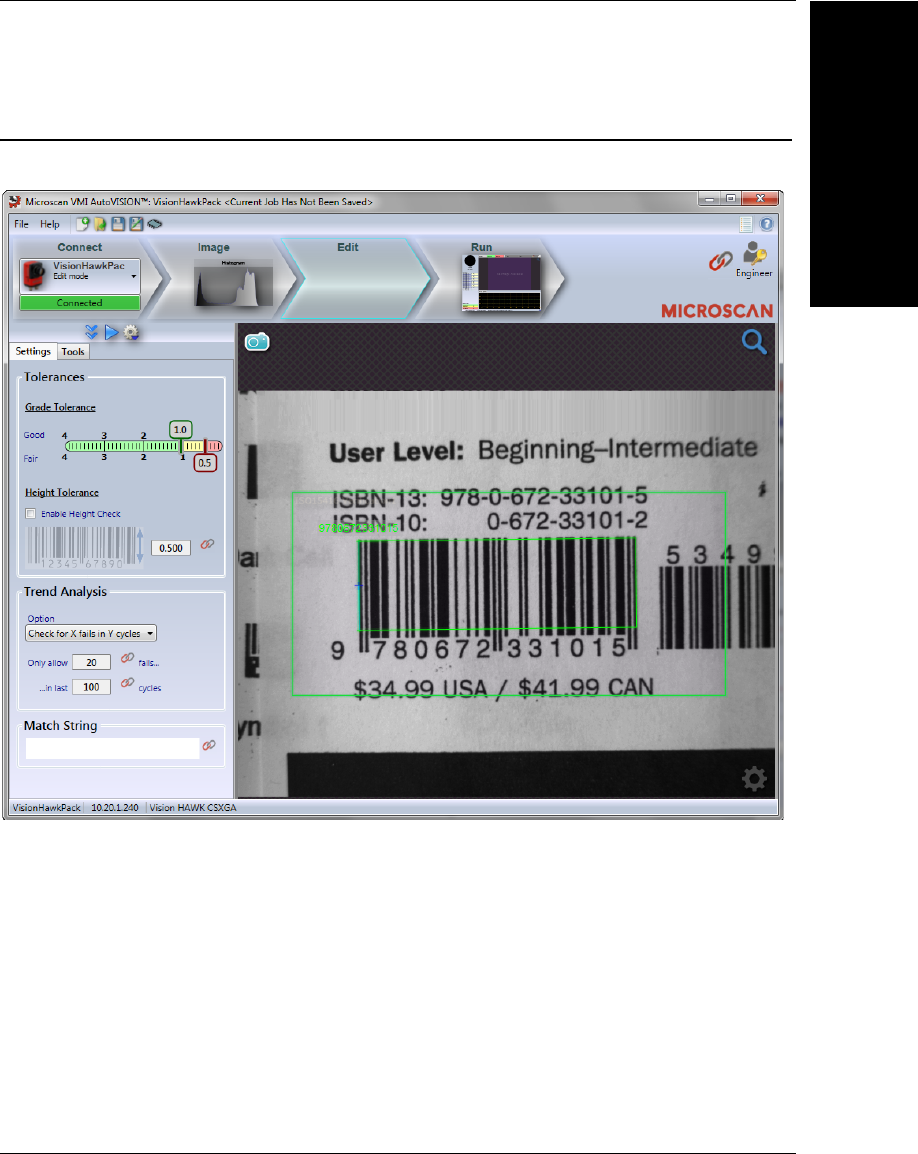Click VisionHawkPack name in status bar
This screenshot has width=918, height=1154.
tap(46, 807)
